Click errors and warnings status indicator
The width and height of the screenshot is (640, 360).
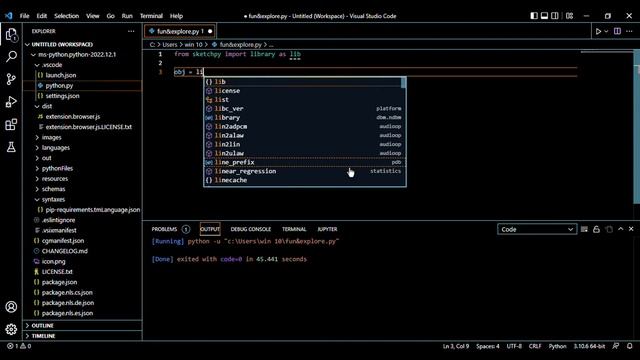[x=19, y=346]
